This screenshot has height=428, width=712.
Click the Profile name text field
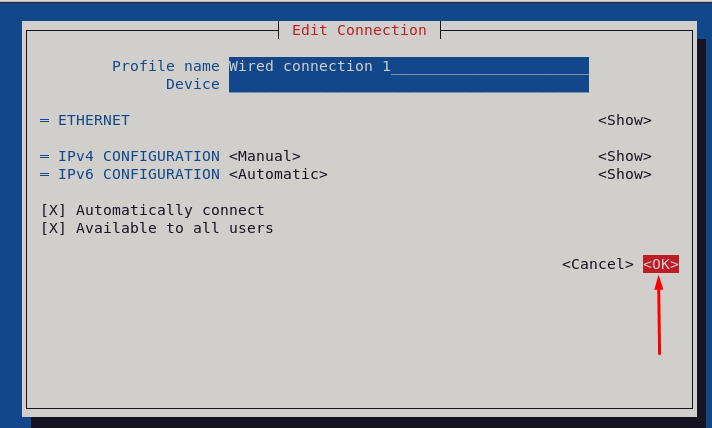point(409,66)
